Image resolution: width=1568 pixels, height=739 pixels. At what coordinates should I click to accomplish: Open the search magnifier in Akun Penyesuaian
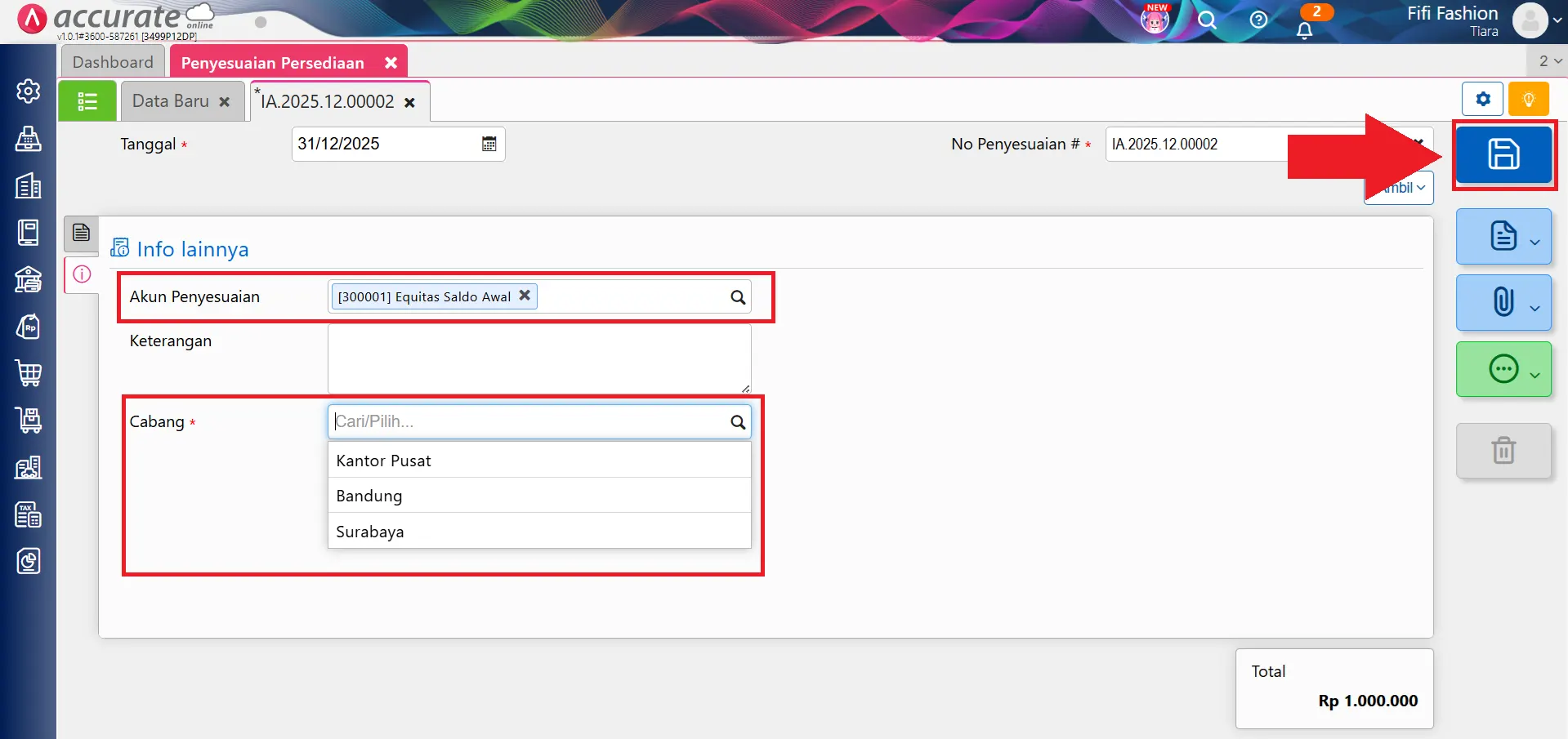[738, 296]
